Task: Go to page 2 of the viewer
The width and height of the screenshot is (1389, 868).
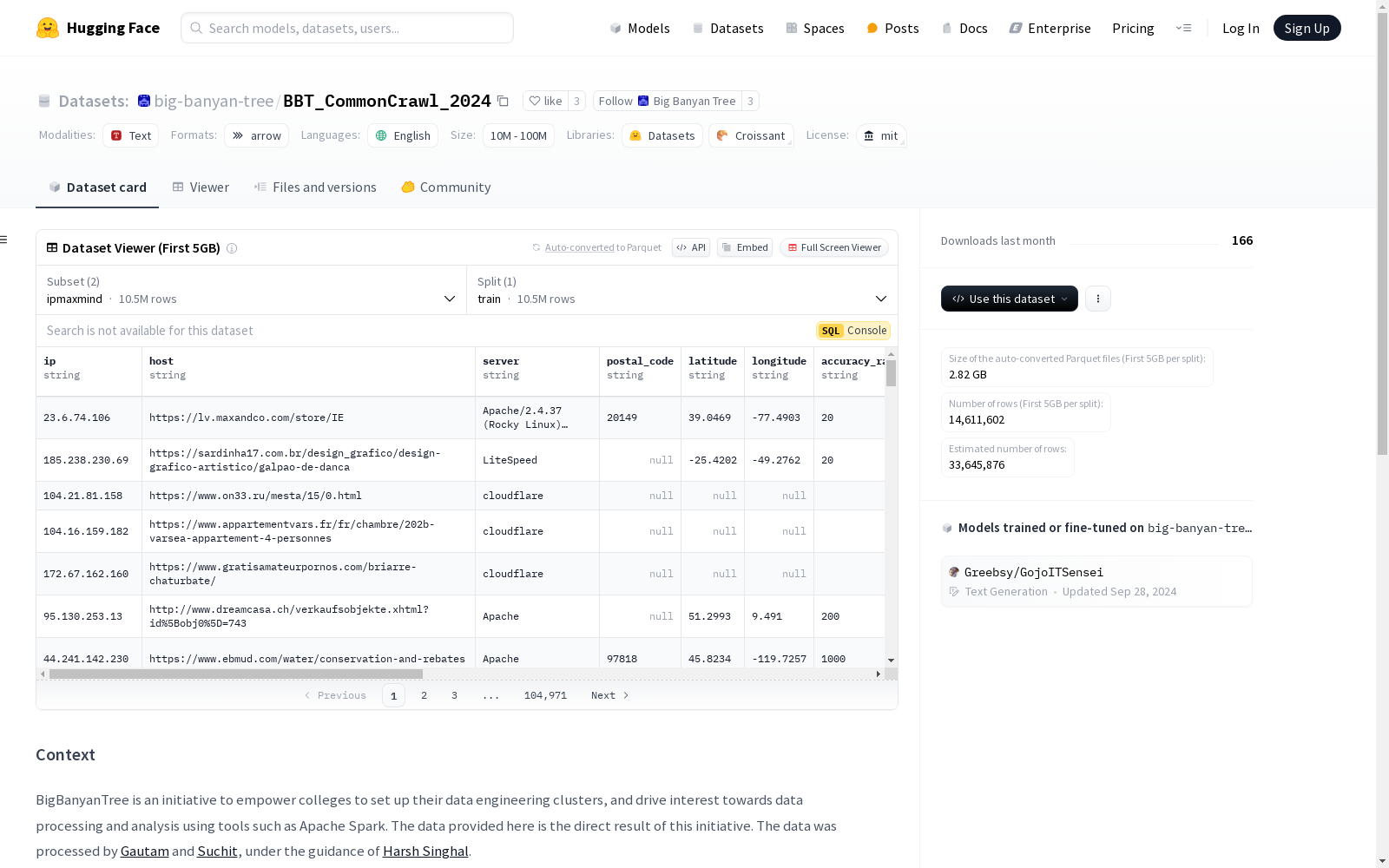Action: point(424,695)
